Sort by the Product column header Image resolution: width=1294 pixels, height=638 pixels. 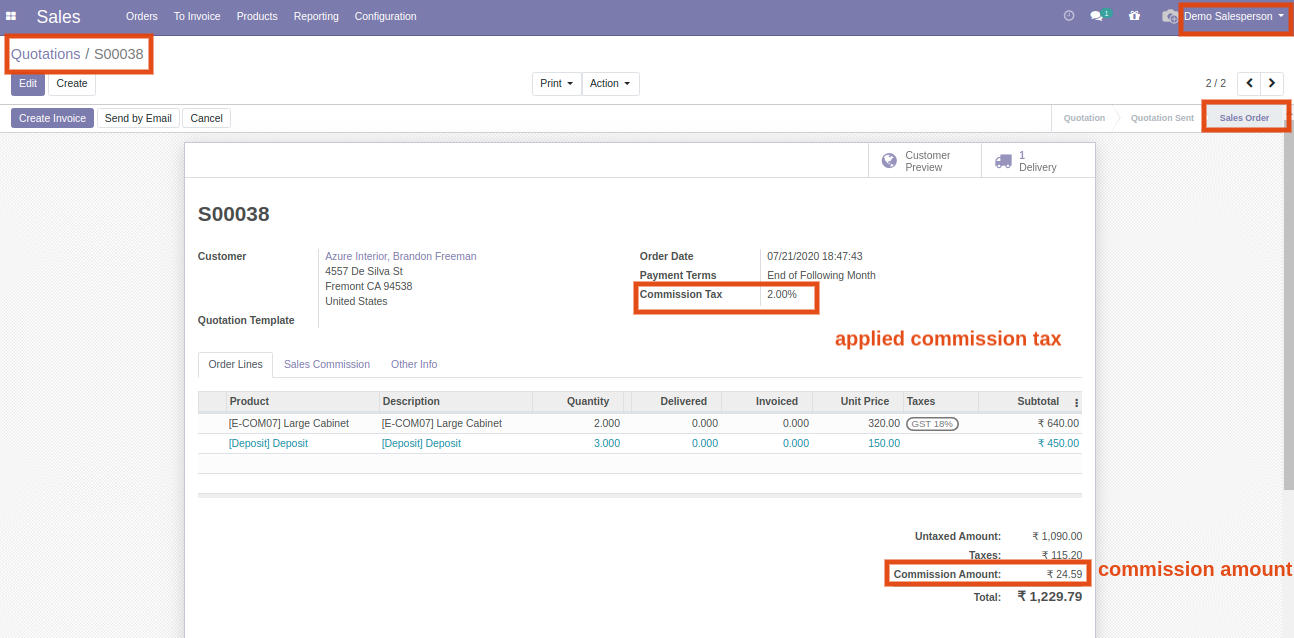tap(303, 402)
